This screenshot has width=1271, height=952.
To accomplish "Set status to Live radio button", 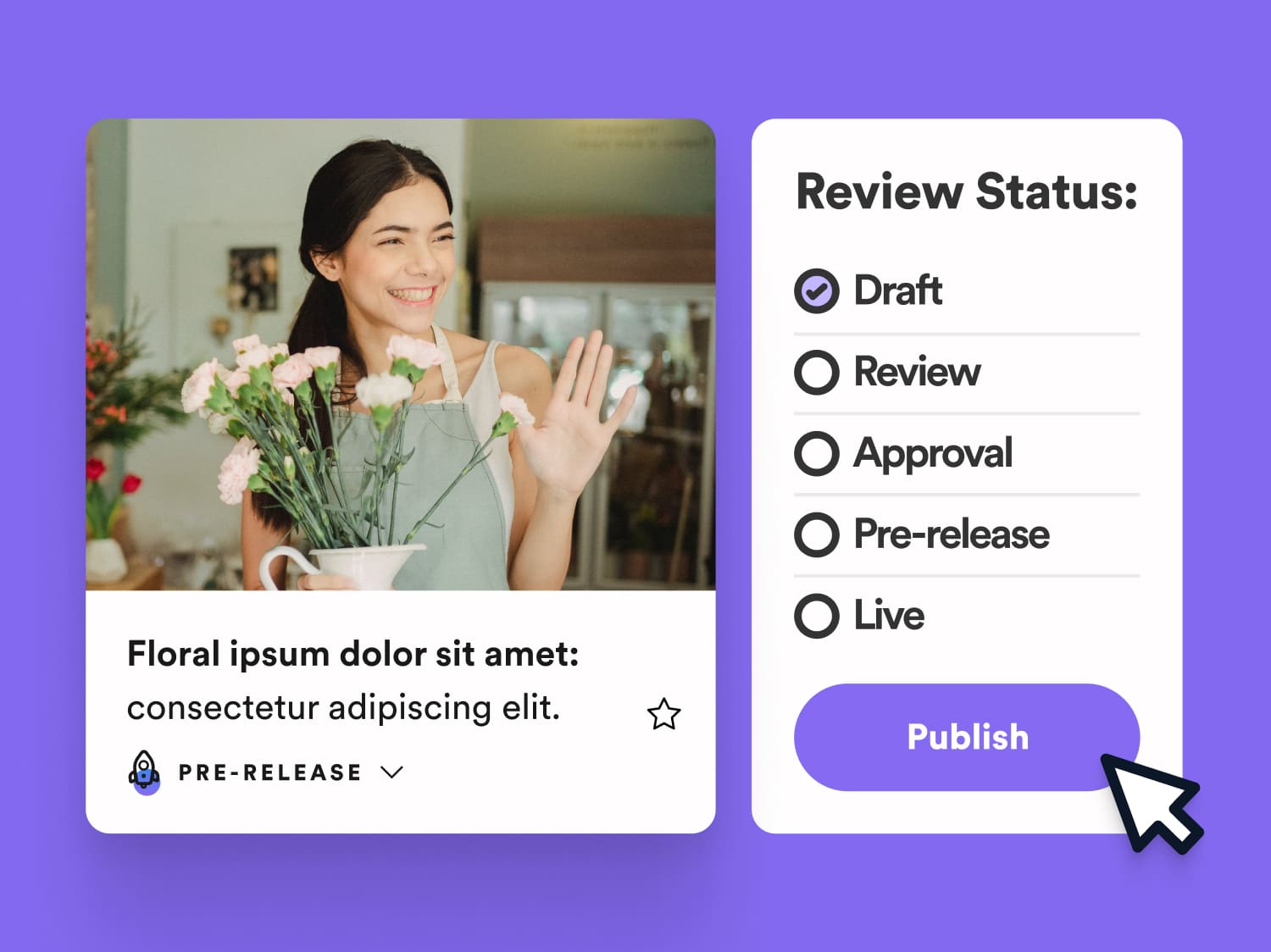I will pyautogui.click(x=817, y=616).
